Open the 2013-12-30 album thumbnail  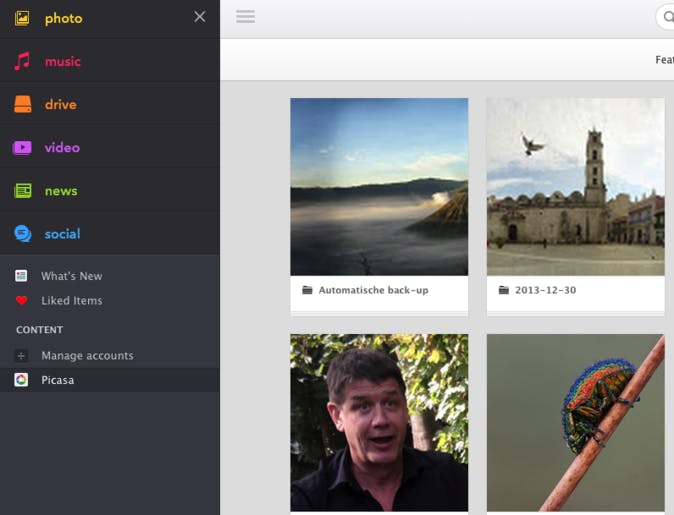click(576, 187)
